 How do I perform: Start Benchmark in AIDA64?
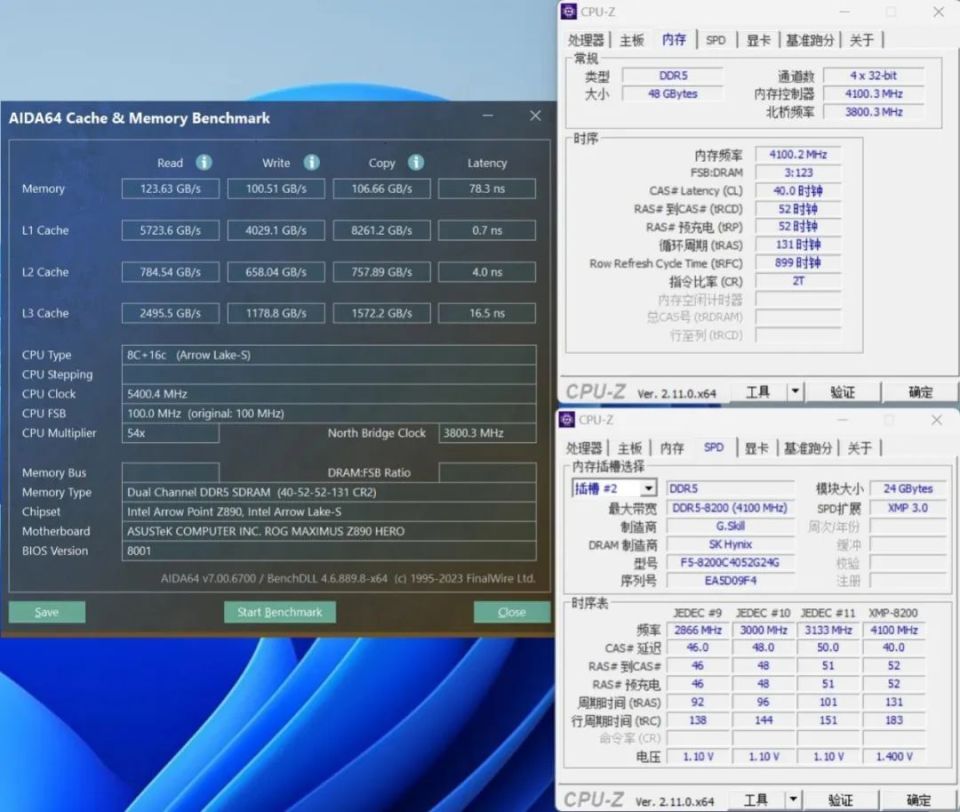point(279,612)
